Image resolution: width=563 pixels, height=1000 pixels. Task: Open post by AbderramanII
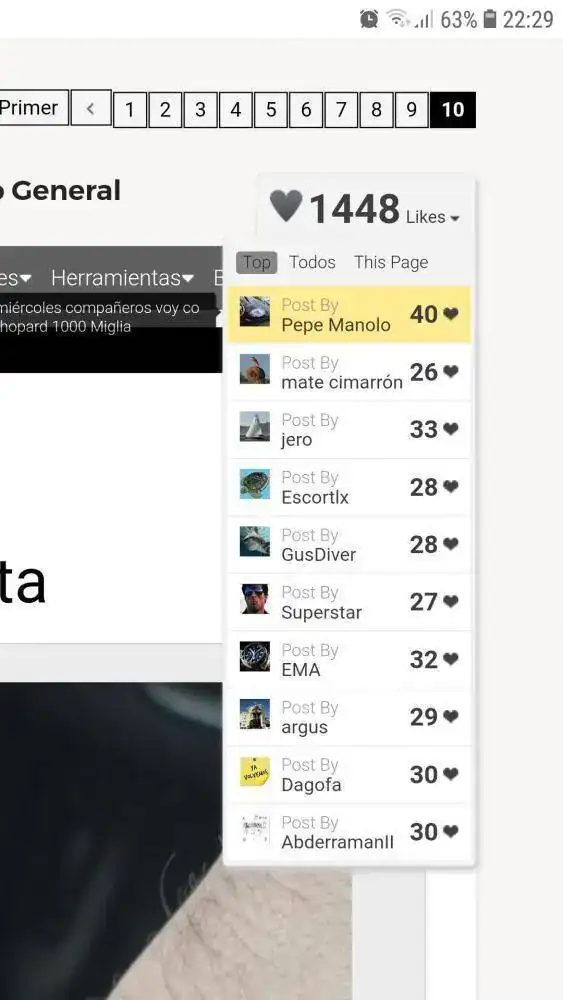(350, 832)
